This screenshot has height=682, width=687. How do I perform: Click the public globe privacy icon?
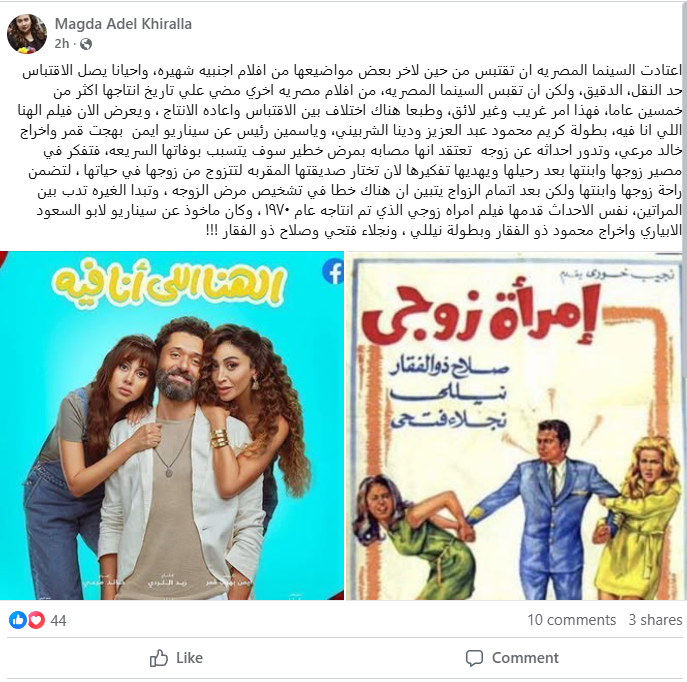click(86, 44)
